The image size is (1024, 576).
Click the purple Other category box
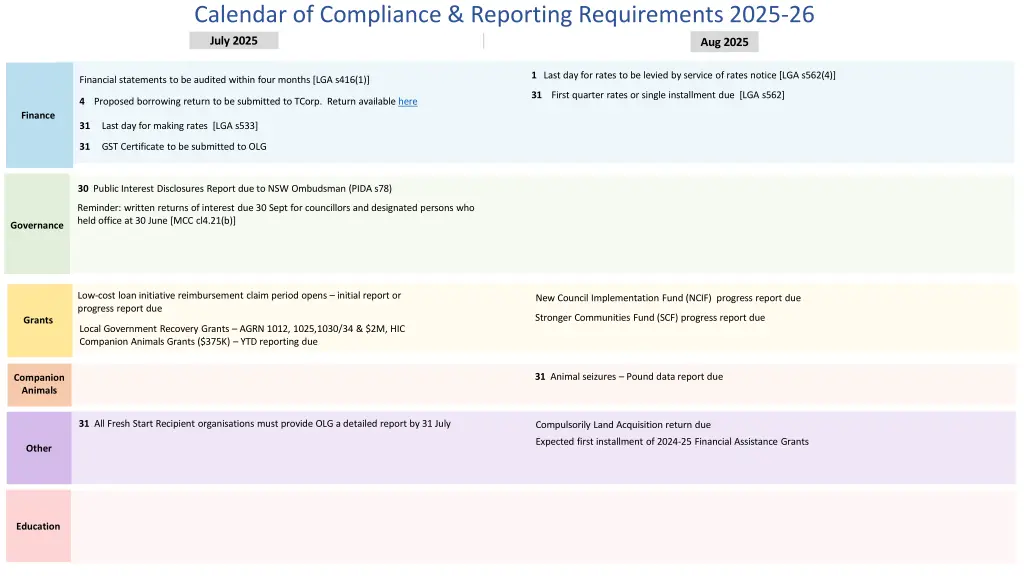(x=39, y=448)
